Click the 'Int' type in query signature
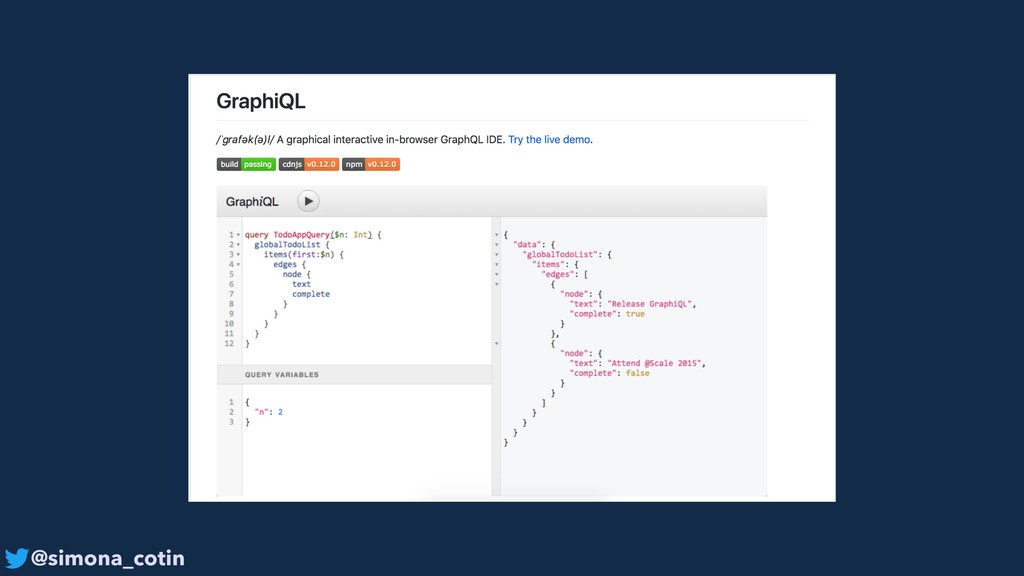This screenshot has width=1024, height=576. click(x=360, y=234)
